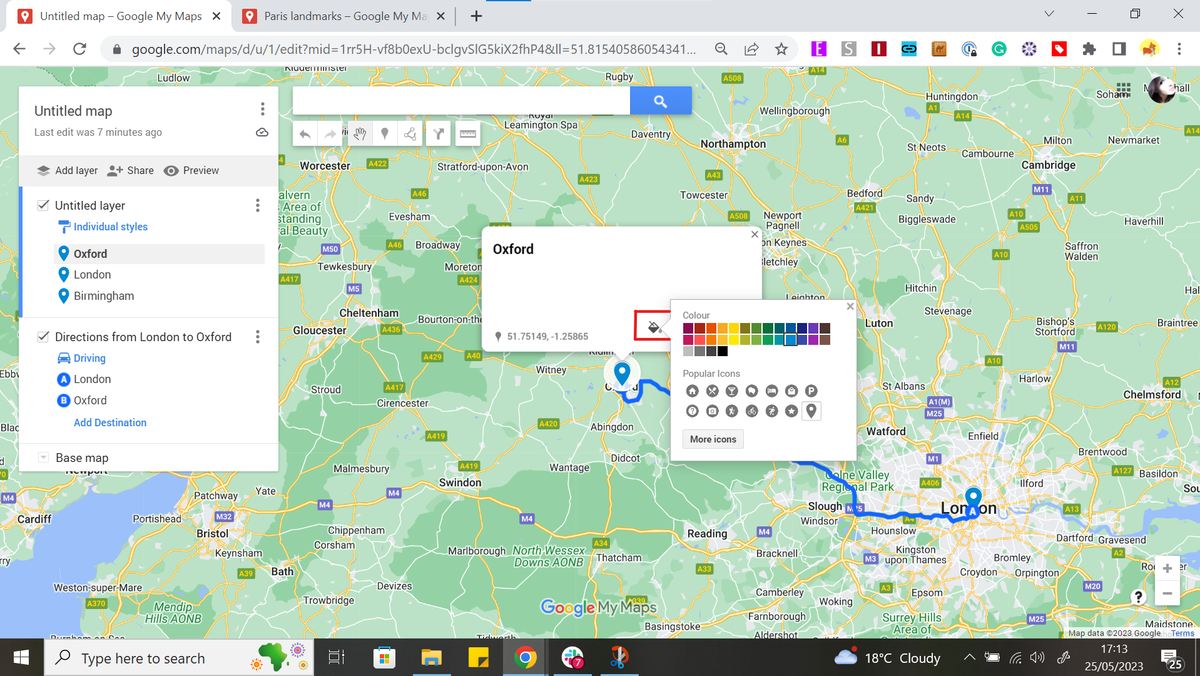Image resolution: width=1200 pixels, height=676 pixels.
Task: Click the More icons button
Action: pyautogui.click(x=712, y=439)
